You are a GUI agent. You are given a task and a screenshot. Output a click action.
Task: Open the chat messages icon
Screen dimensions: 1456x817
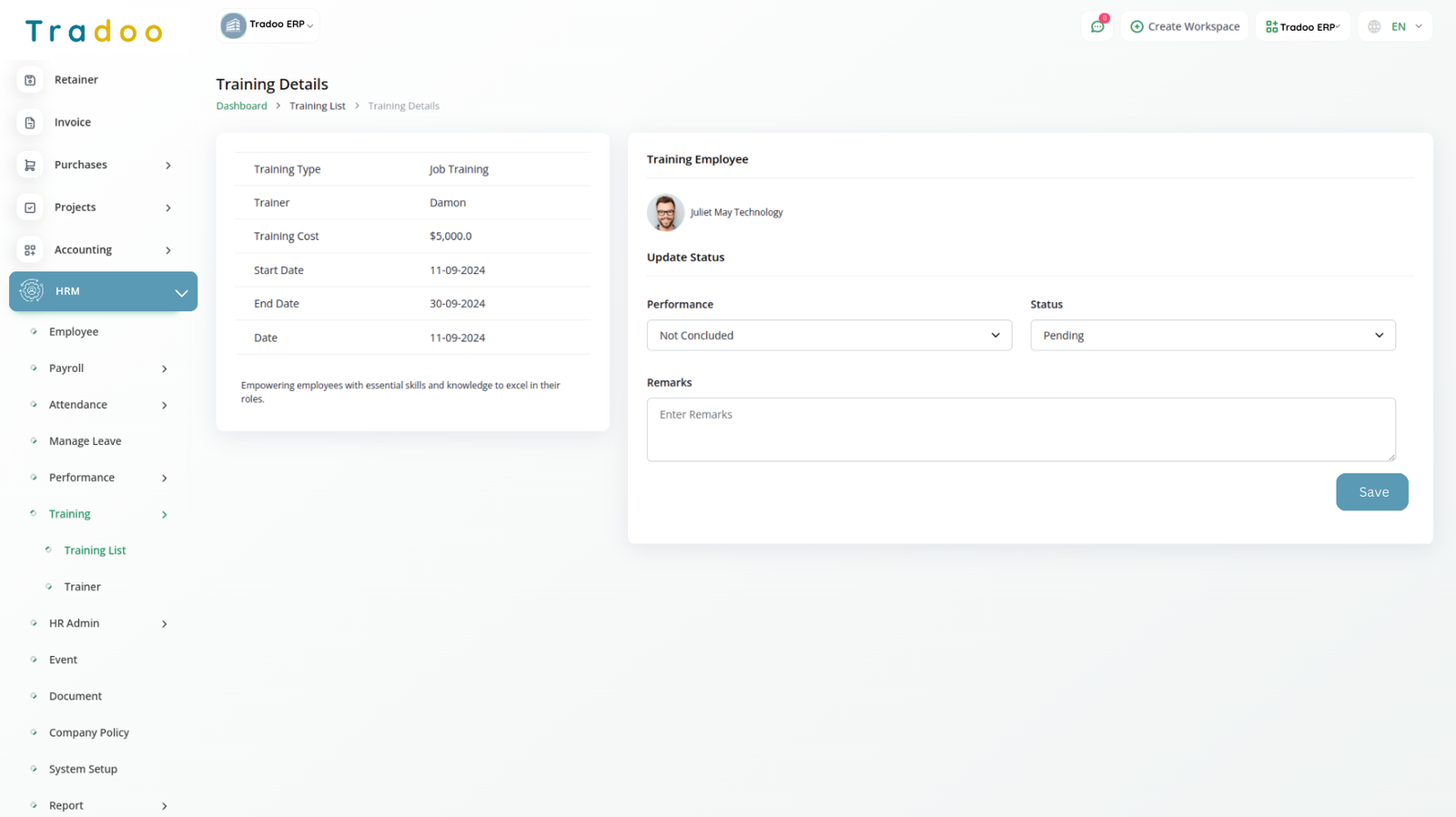pyautogui.click(x=1097, y=26)
